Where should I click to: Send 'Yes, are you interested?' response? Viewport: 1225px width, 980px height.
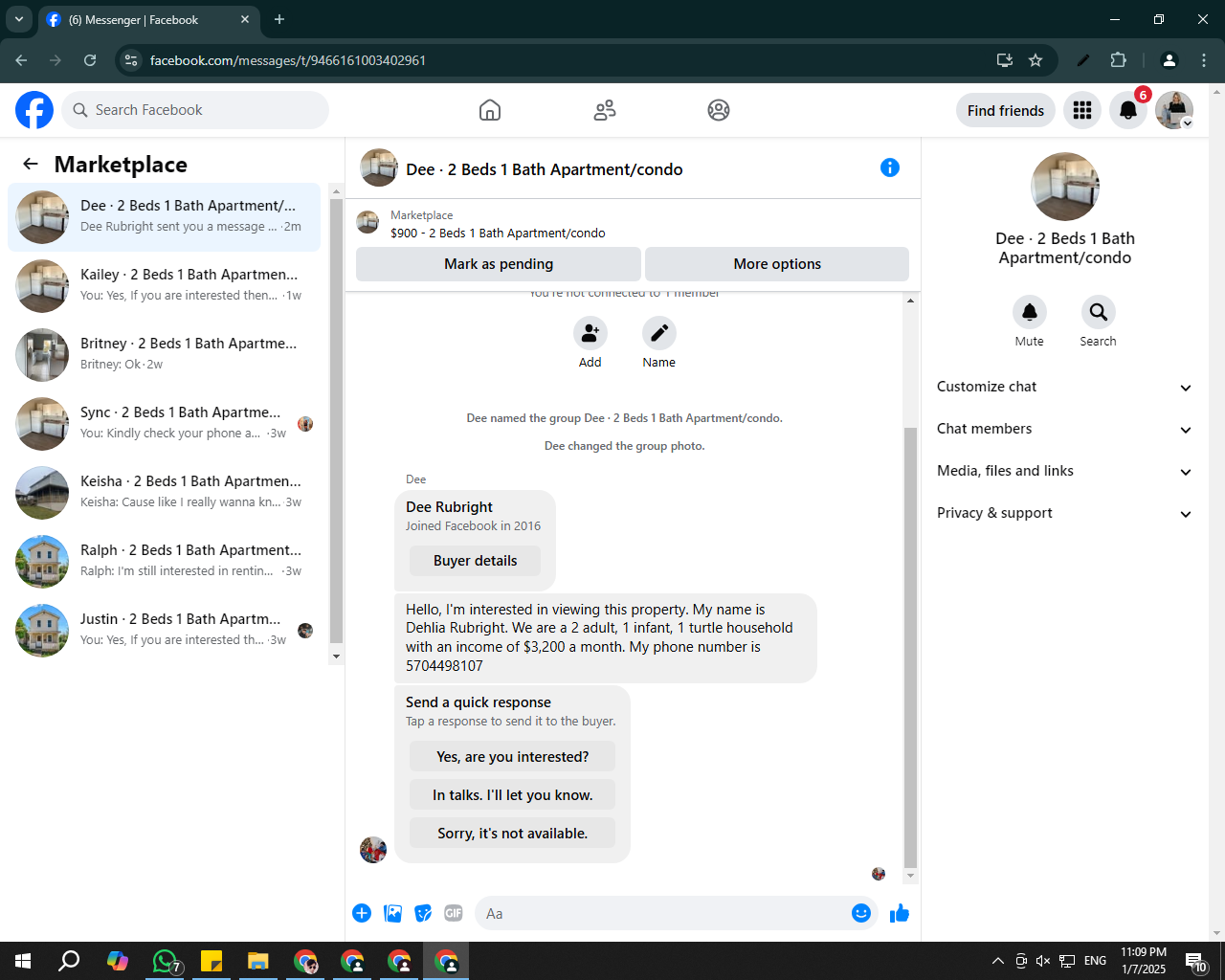(512, 757)
